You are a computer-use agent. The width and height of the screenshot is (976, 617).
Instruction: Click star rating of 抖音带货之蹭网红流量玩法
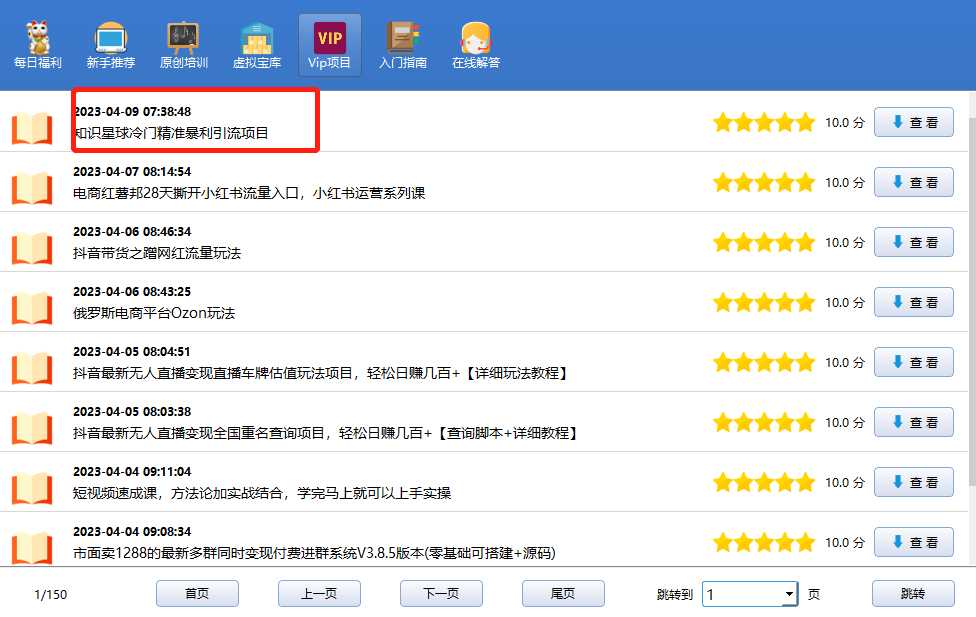764,242
